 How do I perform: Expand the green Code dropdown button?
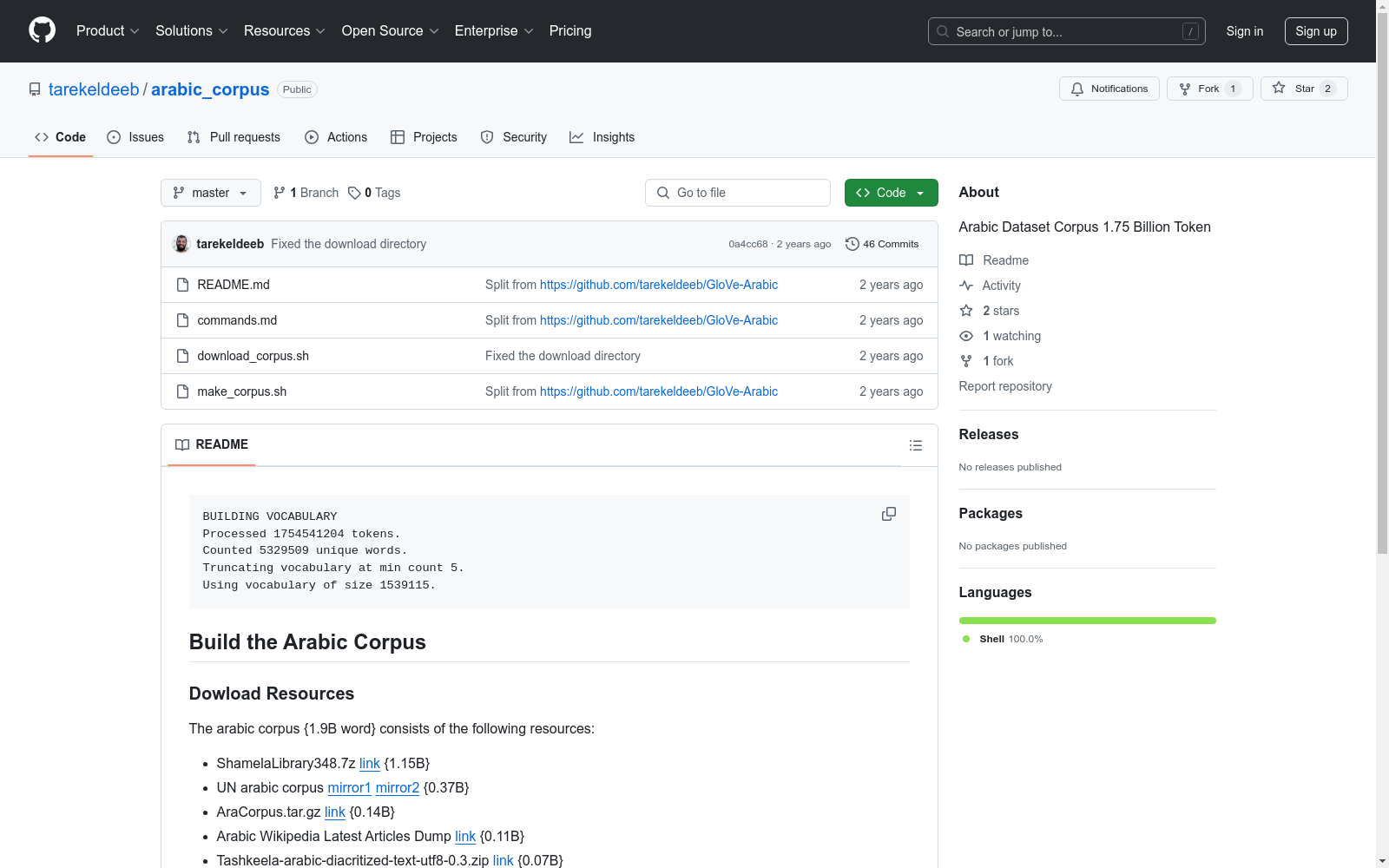click(891, 193)
